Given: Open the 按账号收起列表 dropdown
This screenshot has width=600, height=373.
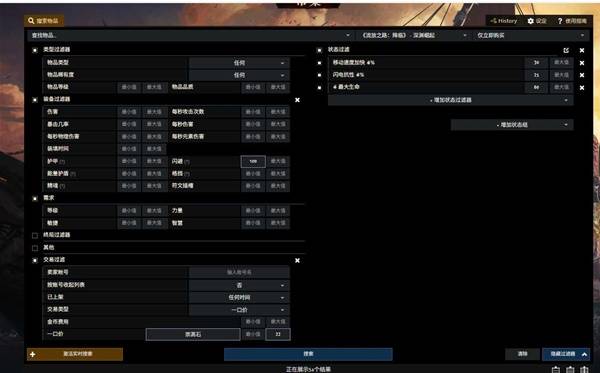Looking at the screenshot, I should pos(239,285).
